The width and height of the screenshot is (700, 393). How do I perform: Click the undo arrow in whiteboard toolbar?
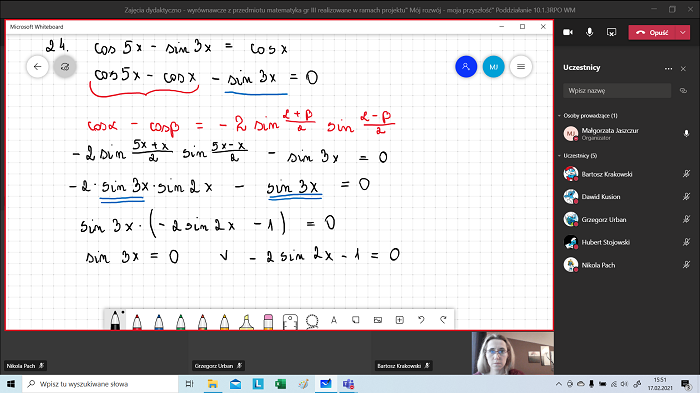point(421,320)
